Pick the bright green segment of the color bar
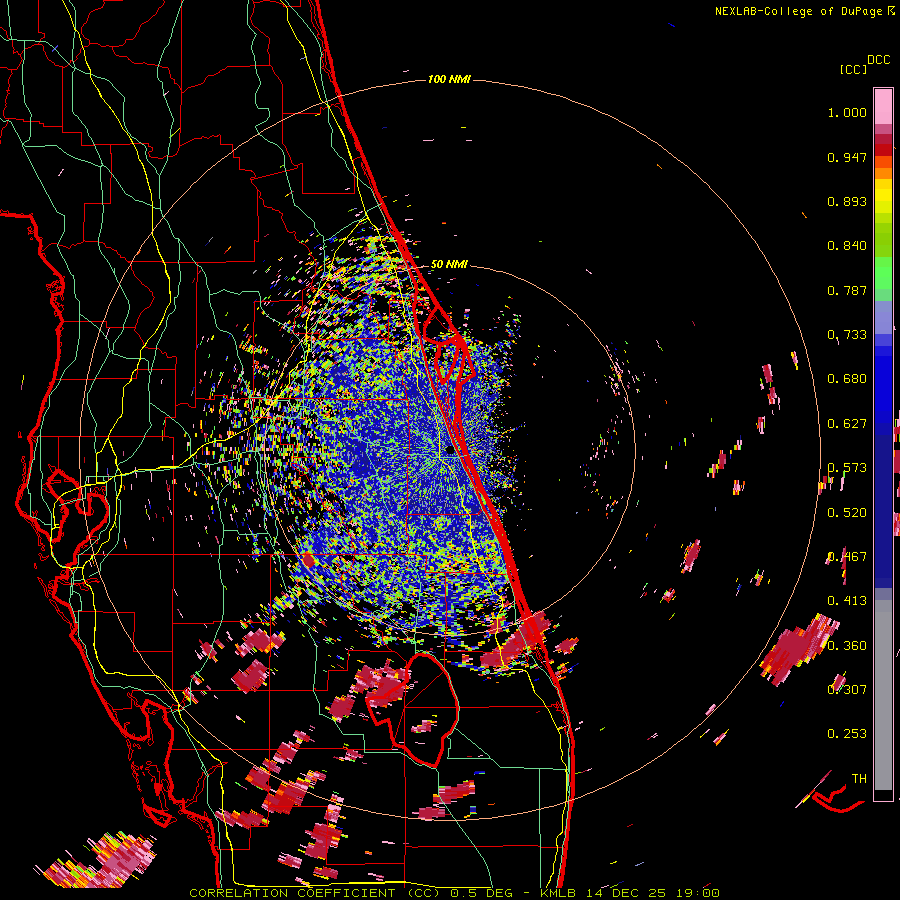Screen dimensions: 900x900 pyautogui.click(x=883, y=273)
